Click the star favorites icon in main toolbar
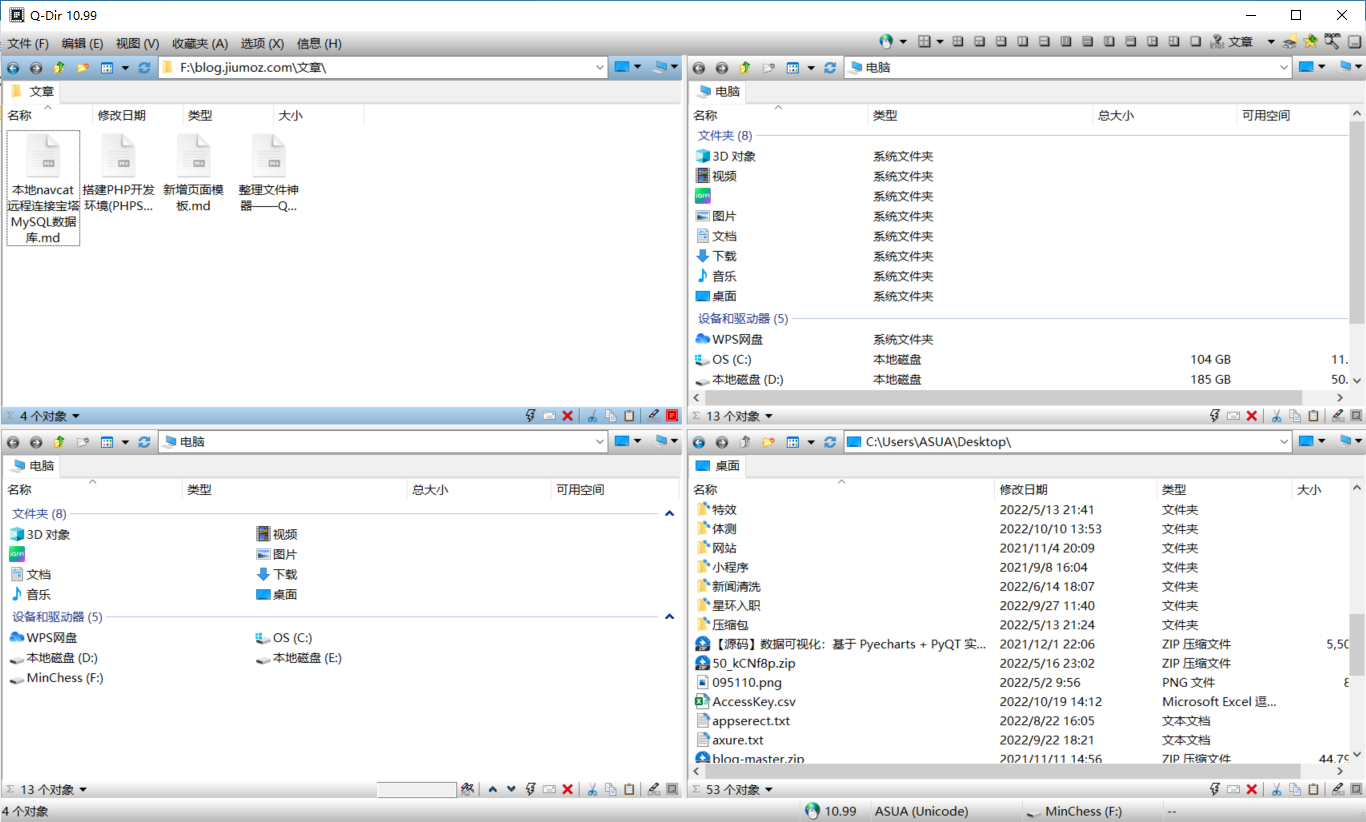Screen dimensions: 1366x822 click(1310, 42)
